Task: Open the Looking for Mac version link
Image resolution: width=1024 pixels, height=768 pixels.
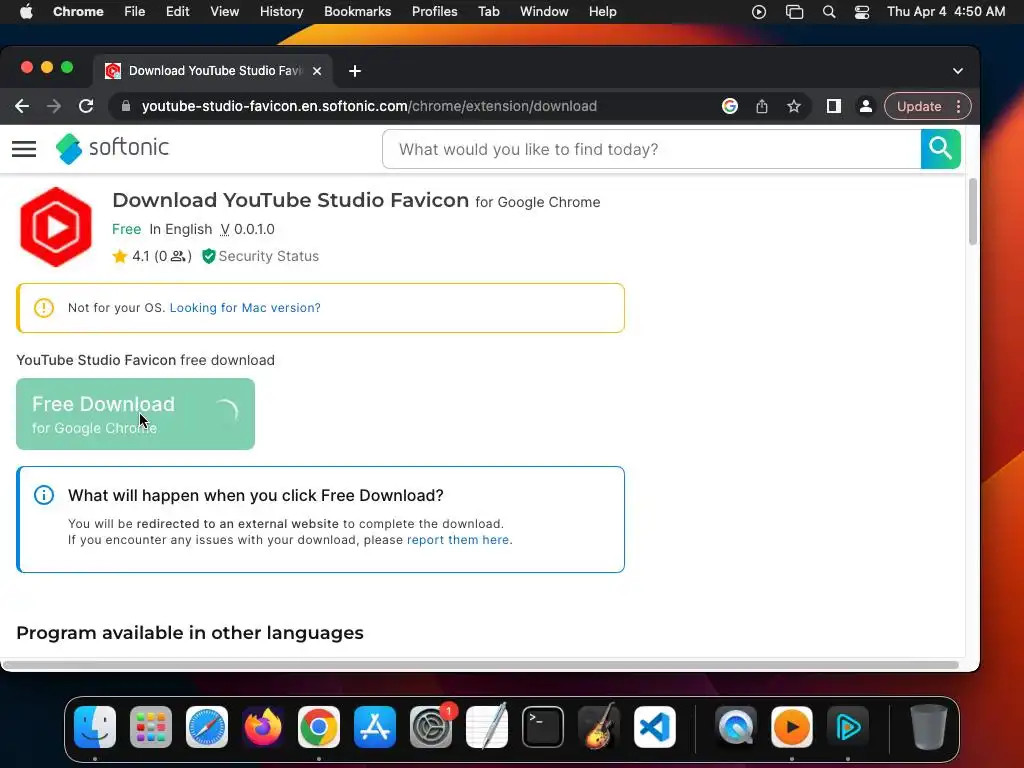Action: pos(245,308)
